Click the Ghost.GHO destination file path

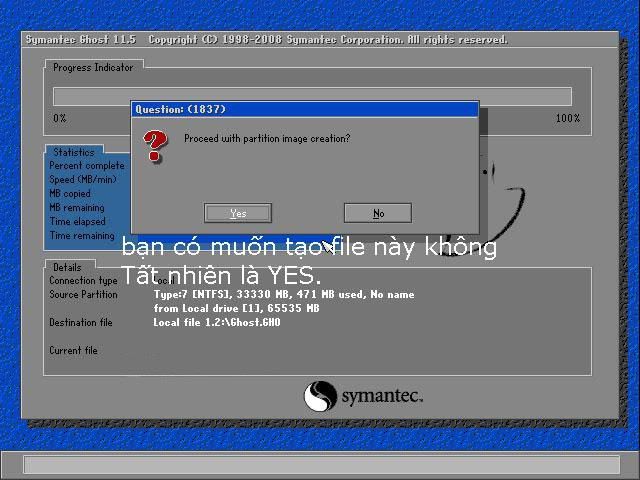217,323
